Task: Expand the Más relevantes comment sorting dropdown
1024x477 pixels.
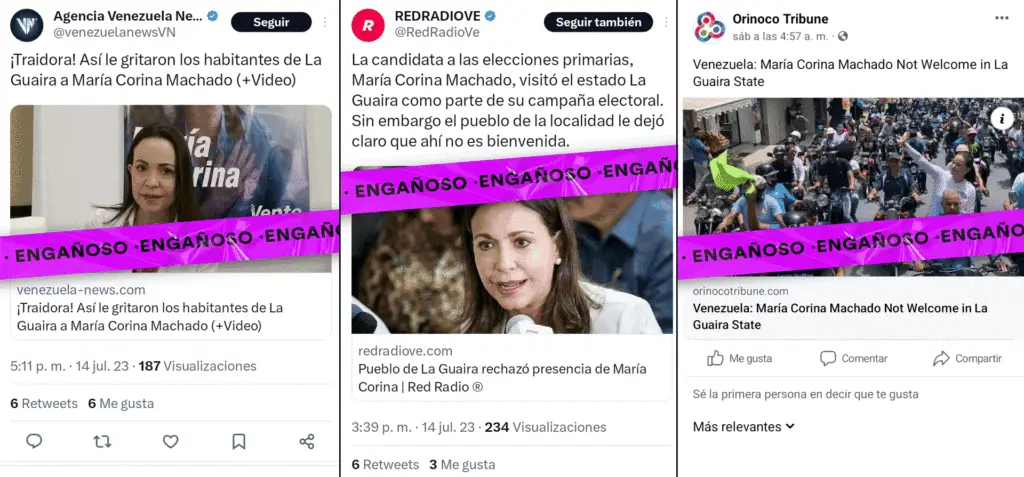Action: (x=744, y=427)
